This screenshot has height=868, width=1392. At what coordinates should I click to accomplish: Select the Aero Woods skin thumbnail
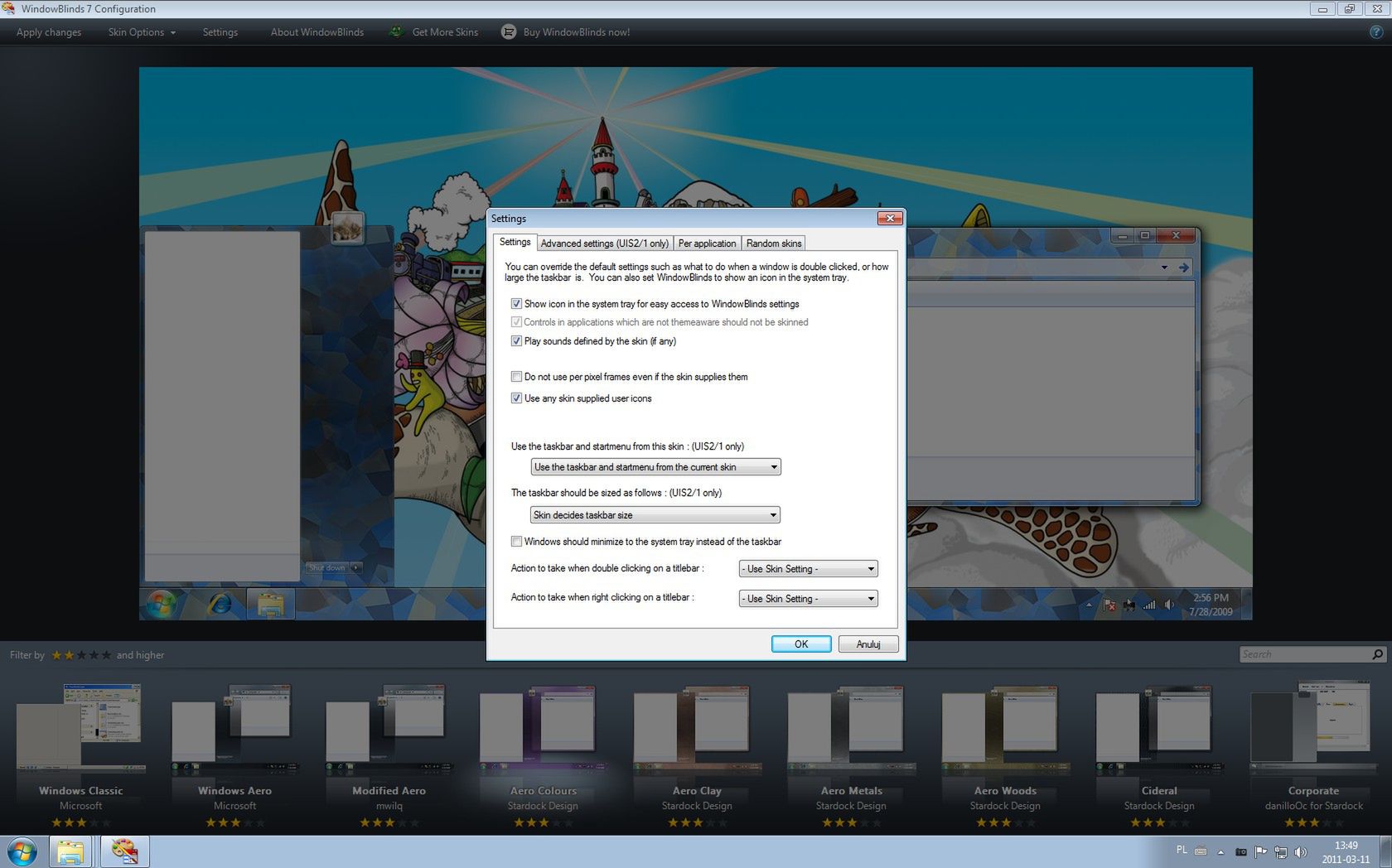(x=1005, y=729)
